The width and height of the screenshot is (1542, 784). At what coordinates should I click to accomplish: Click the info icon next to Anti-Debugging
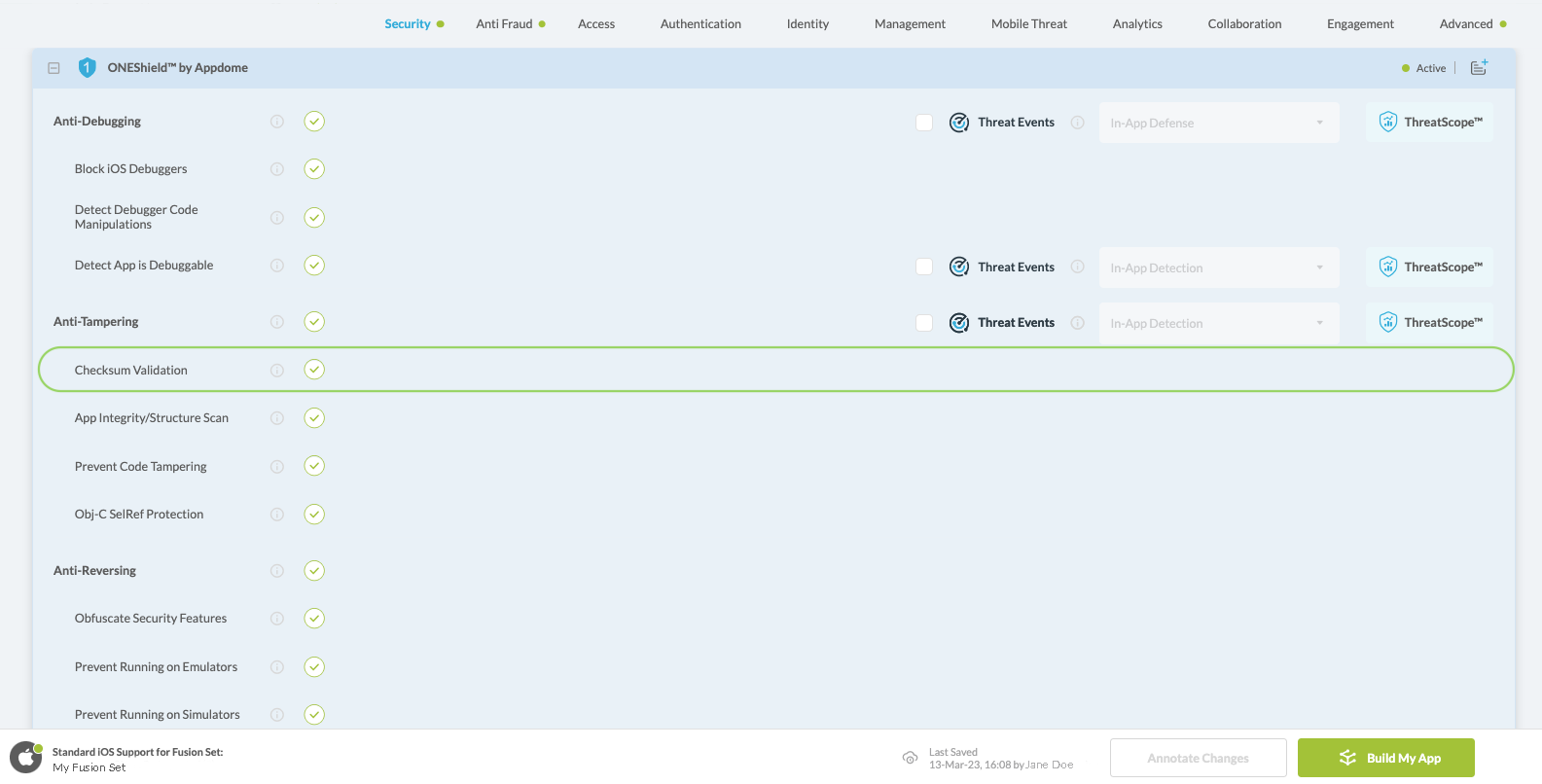277,122
